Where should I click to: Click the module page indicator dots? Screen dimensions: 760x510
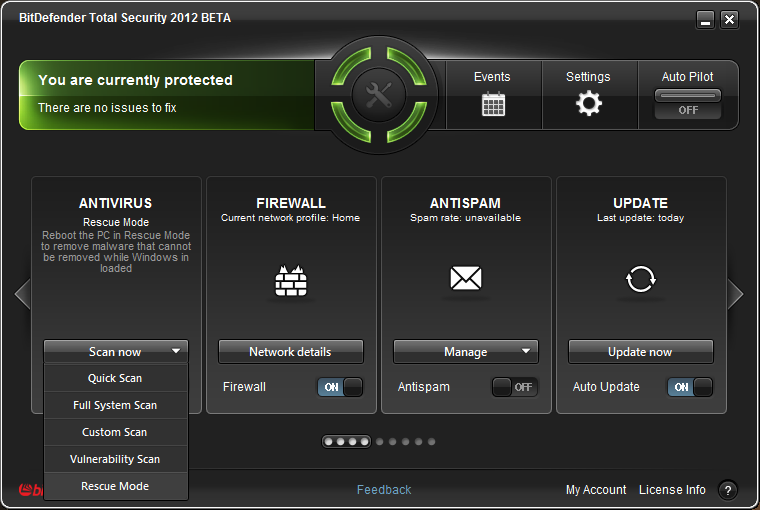point(379,441)
